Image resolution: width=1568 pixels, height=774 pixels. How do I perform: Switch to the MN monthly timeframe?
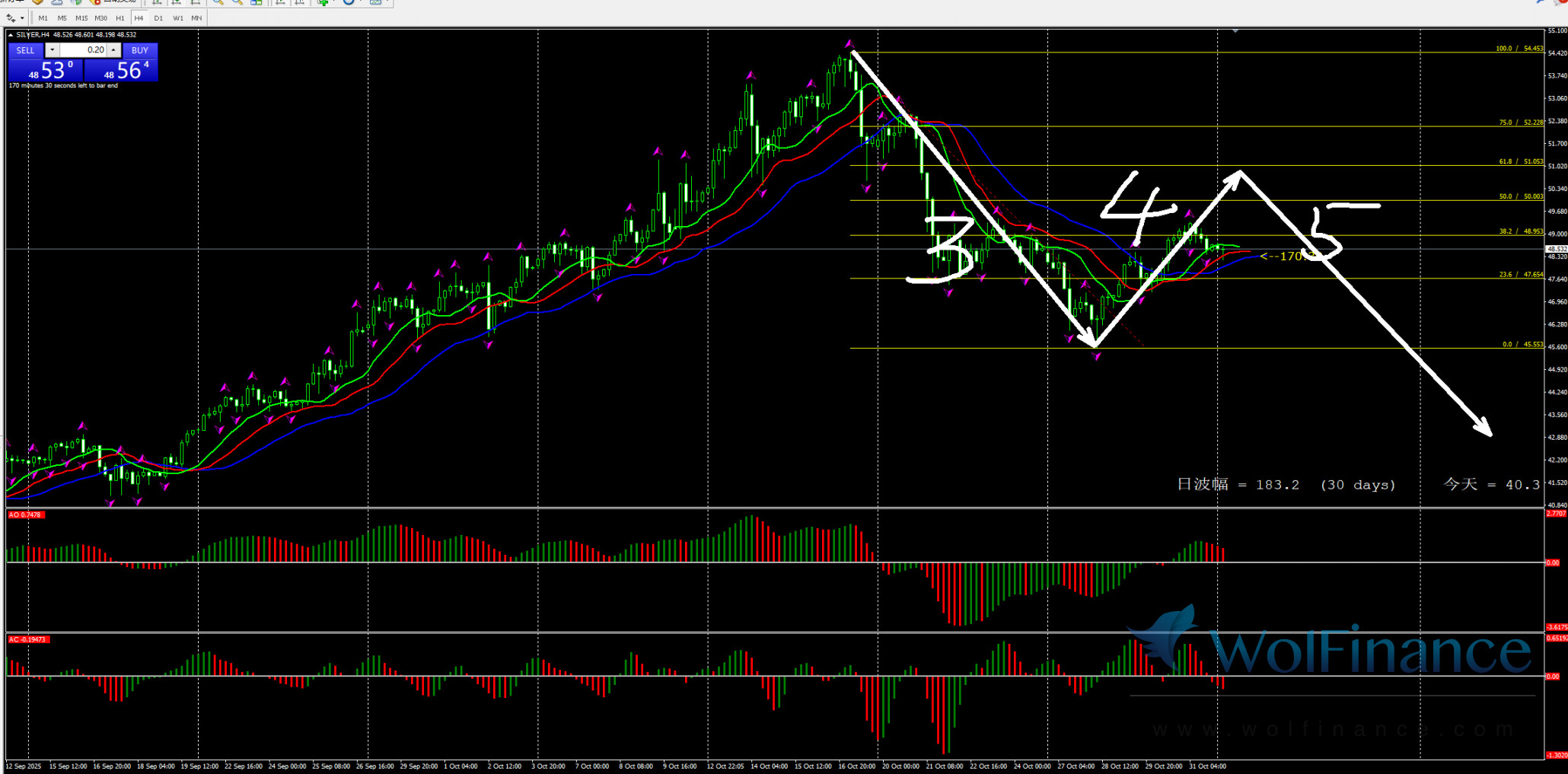[196, 18]
